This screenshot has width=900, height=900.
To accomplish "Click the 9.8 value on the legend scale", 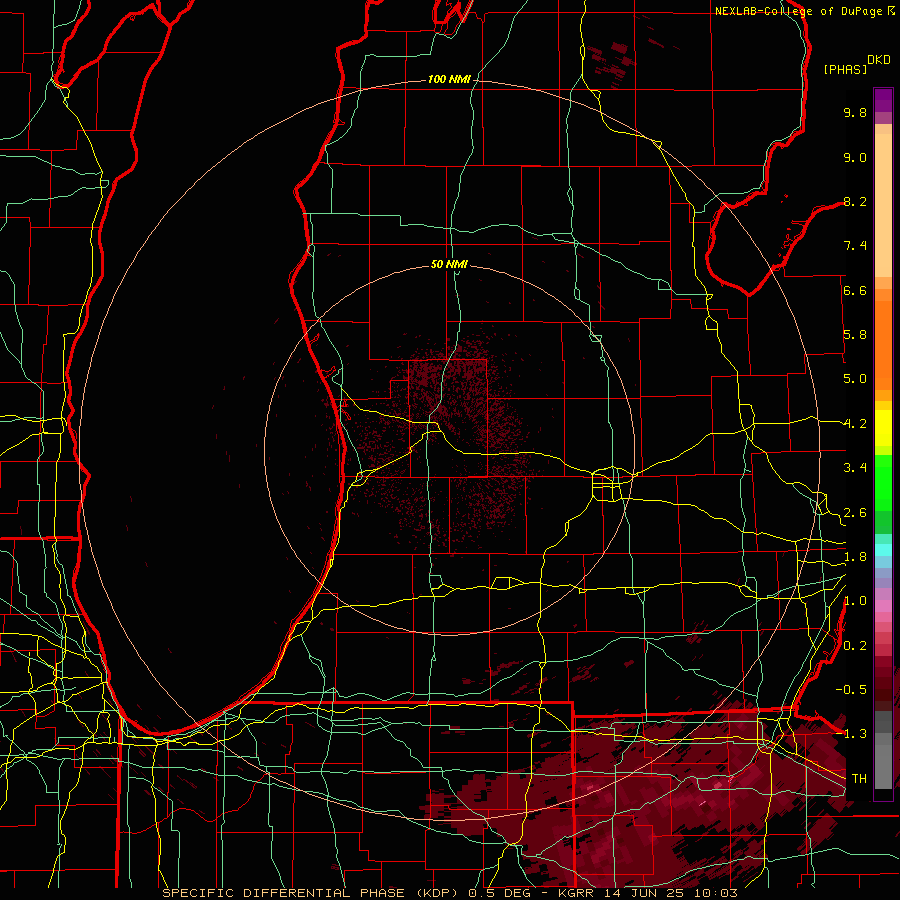I will (x=855, y=113).
